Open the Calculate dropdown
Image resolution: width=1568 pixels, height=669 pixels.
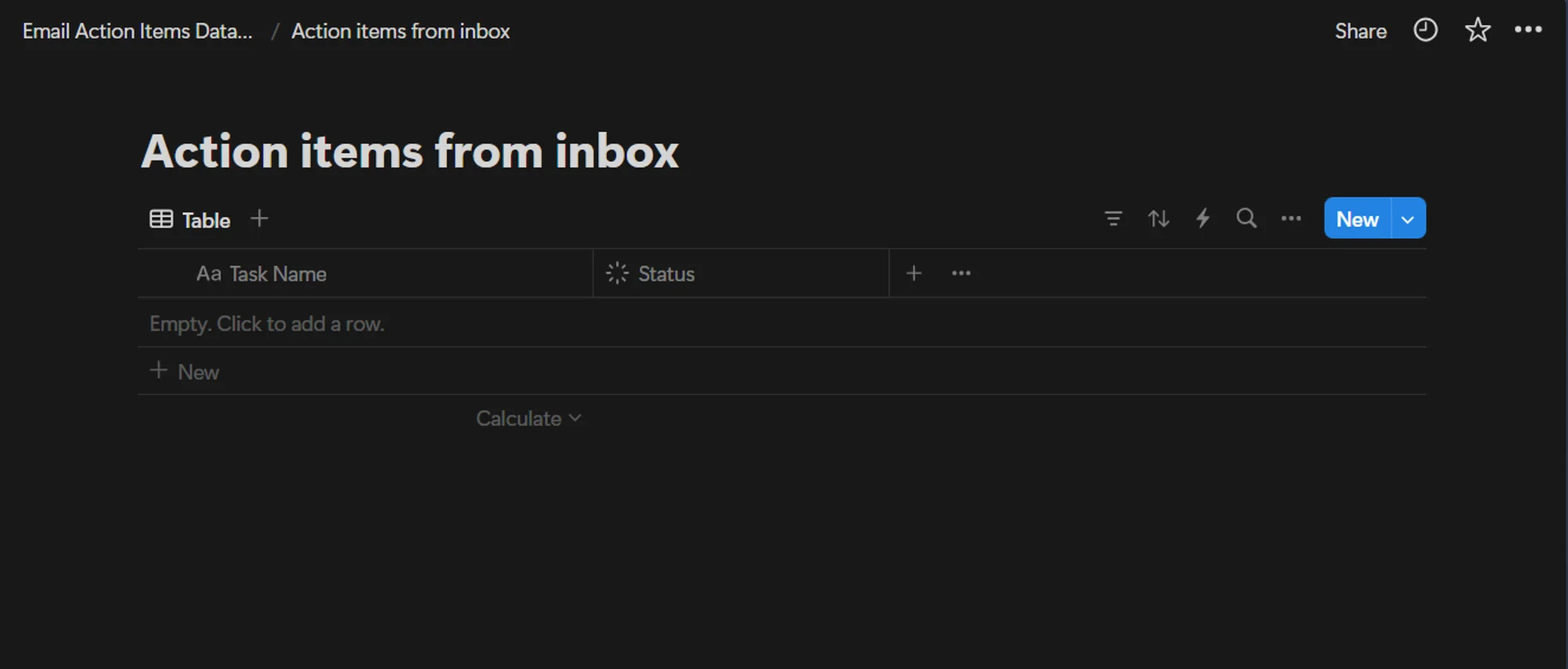coord(528,419)
